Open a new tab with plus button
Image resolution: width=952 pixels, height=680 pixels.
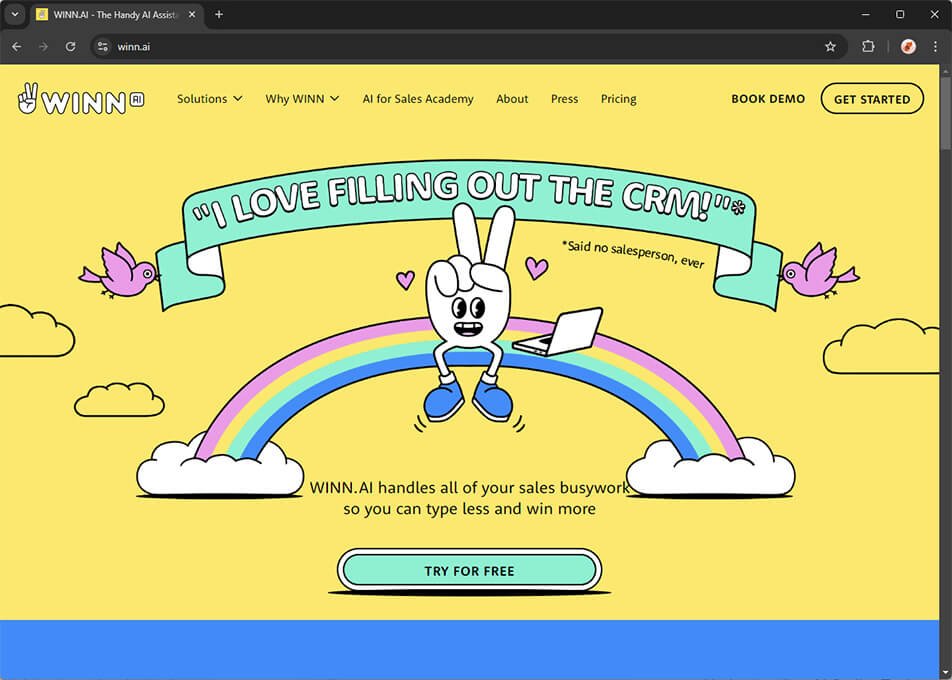pyautogui.click(x=219, y=15)
